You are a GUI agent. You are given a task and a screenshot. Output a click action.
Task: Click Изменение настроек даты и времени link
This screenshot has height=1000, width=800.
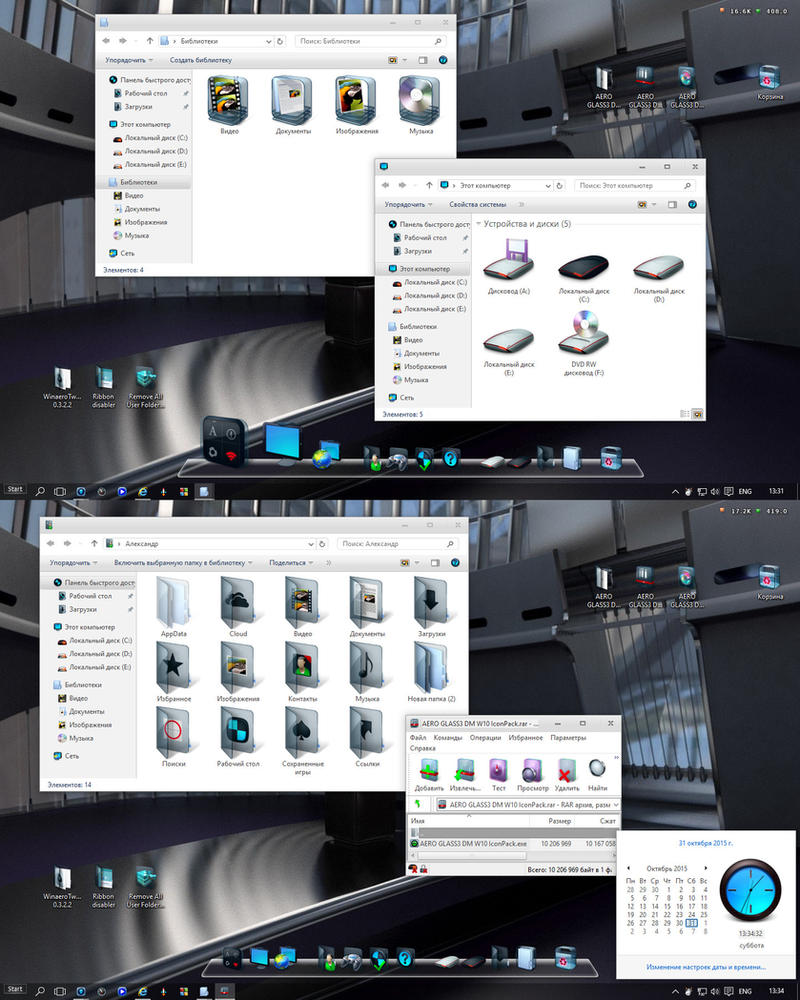706,967
